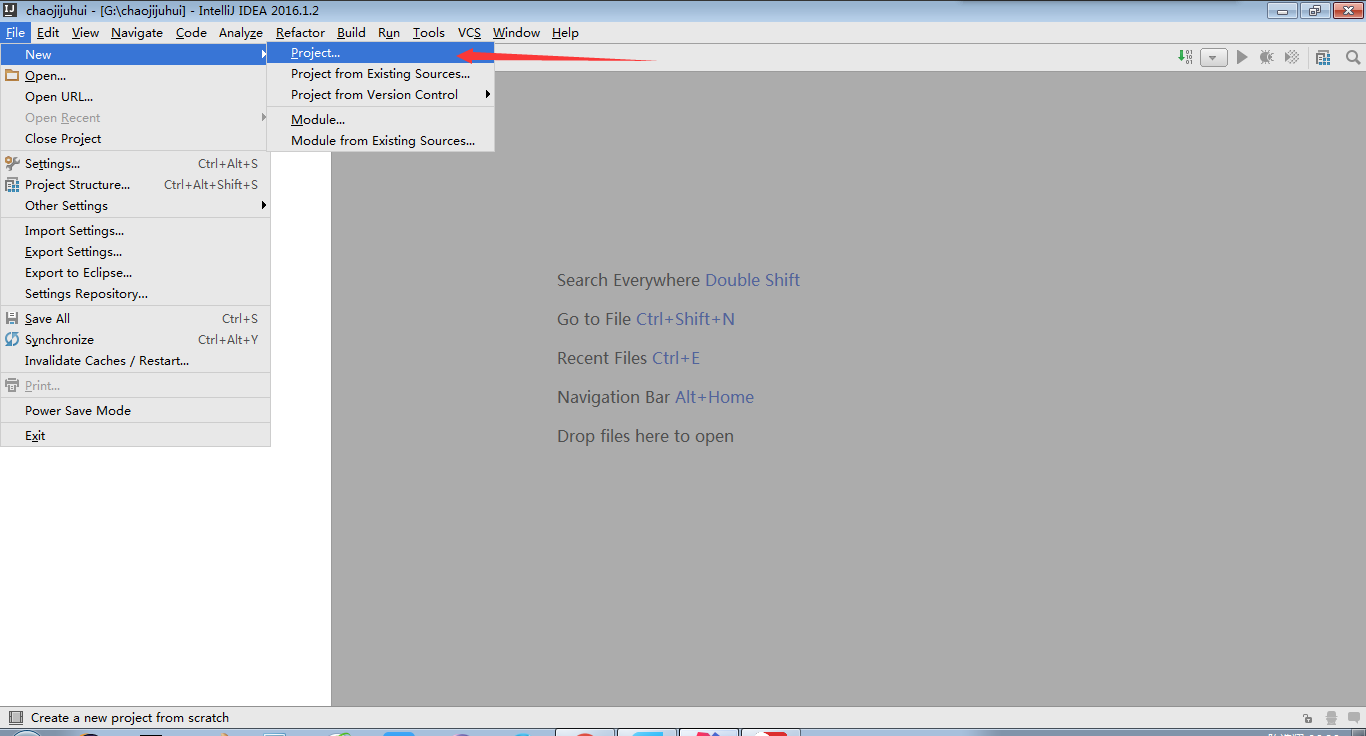Open the run configuration dropdown

pyautogui.click(x=1213, y=58)
